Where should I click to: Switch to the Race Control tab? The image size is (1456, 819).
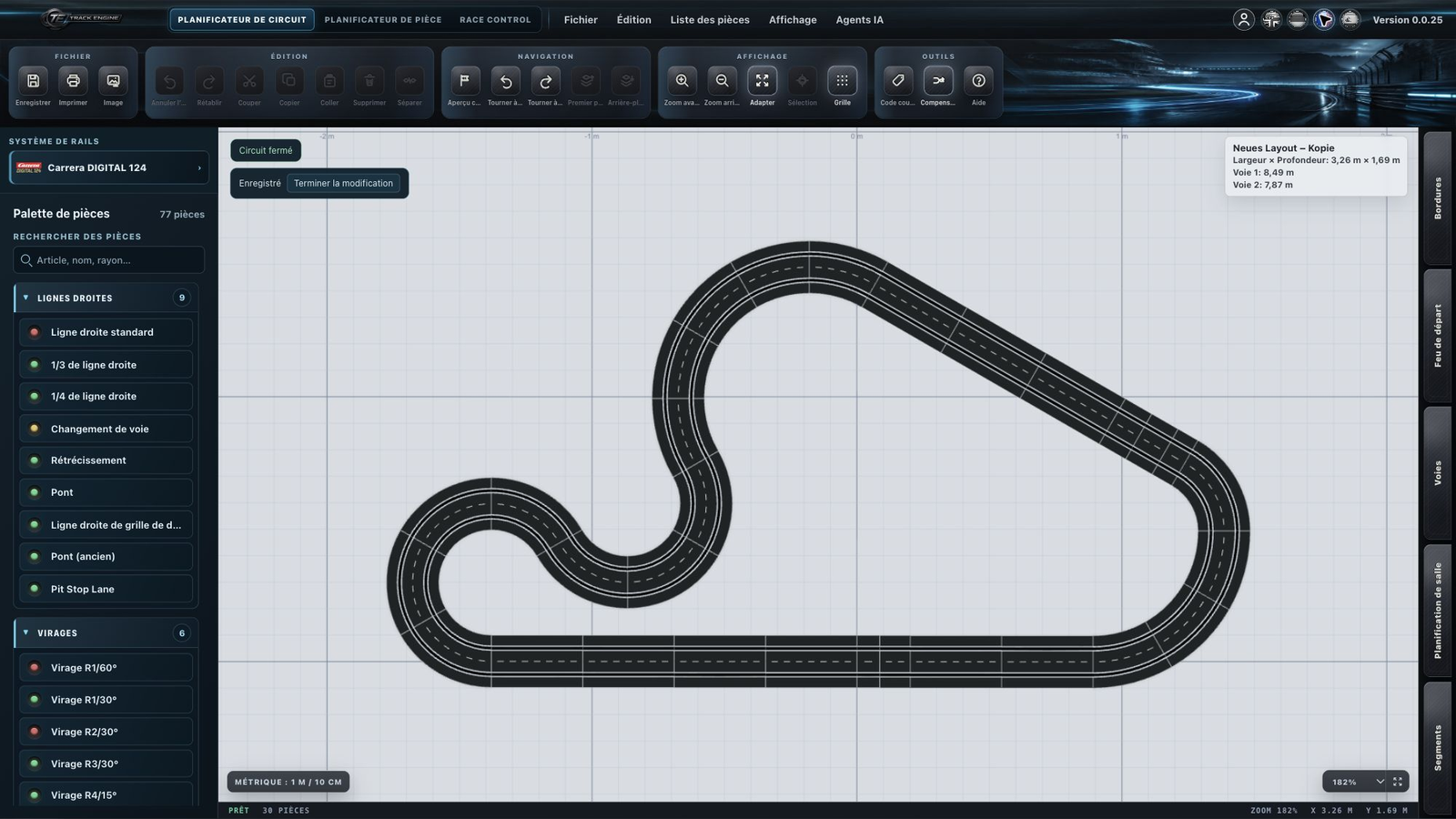coord(495,19)
